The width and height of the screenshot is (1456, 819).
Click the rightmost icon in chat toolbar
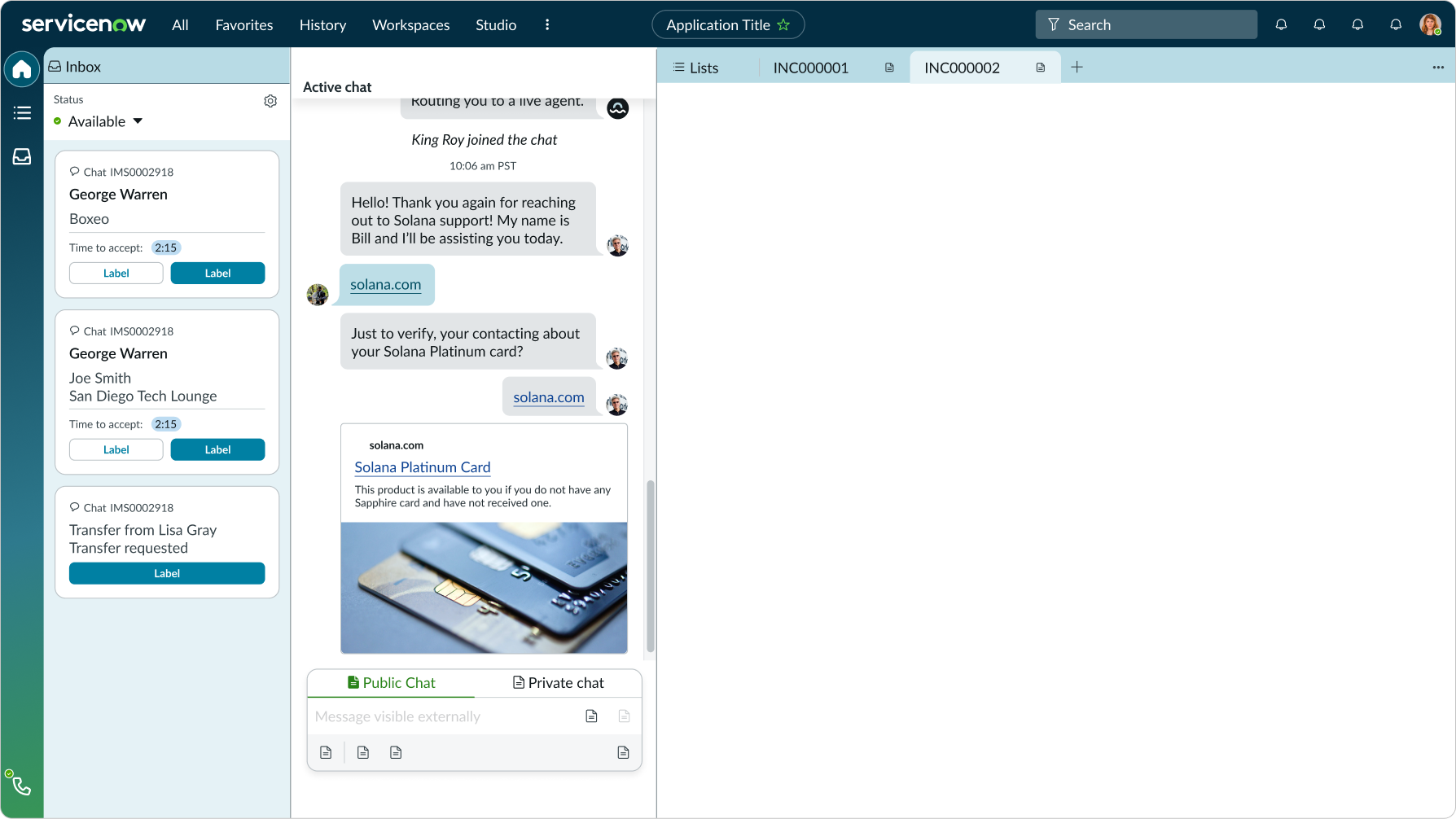(x=624, y=753)
